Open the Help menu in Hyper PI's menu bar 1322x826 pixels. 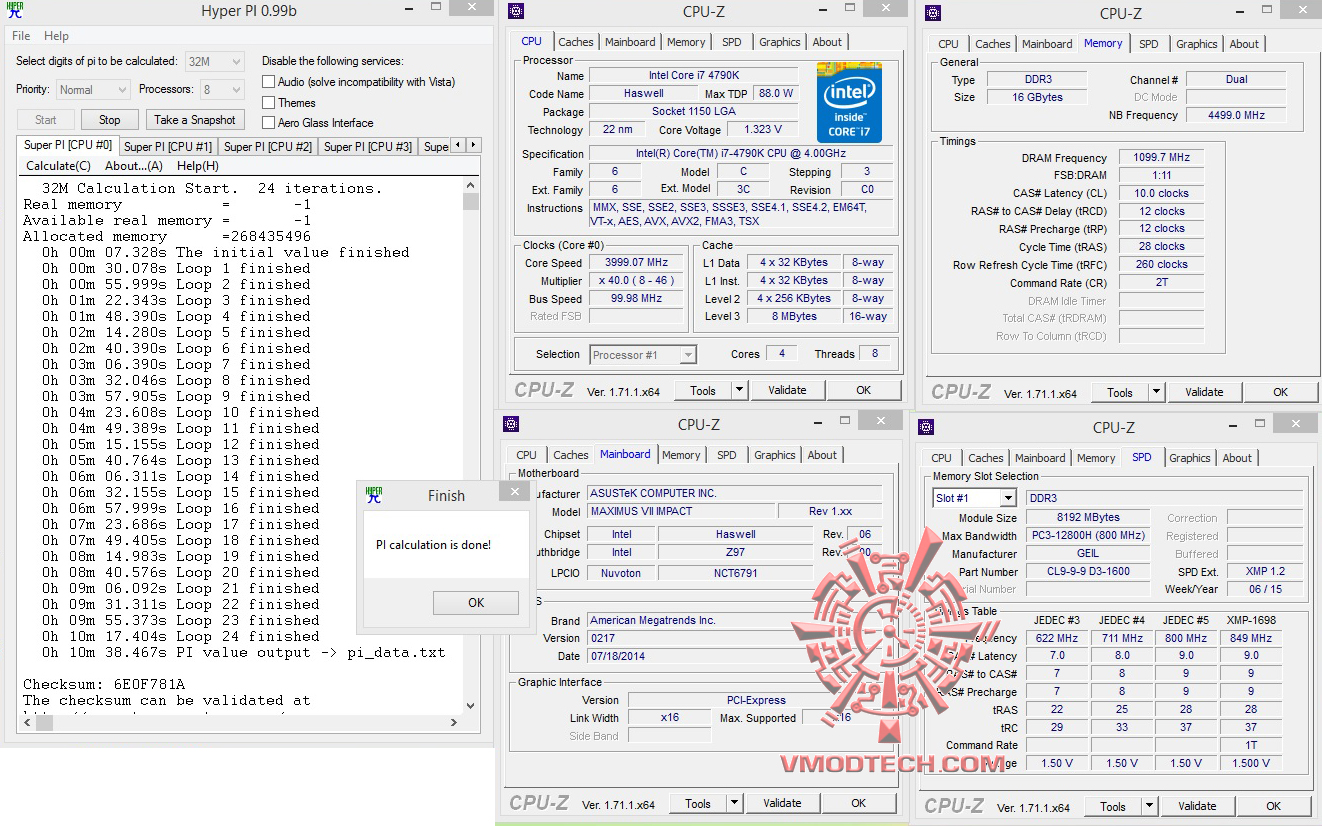pyautogui.click(x=56, y=36)
